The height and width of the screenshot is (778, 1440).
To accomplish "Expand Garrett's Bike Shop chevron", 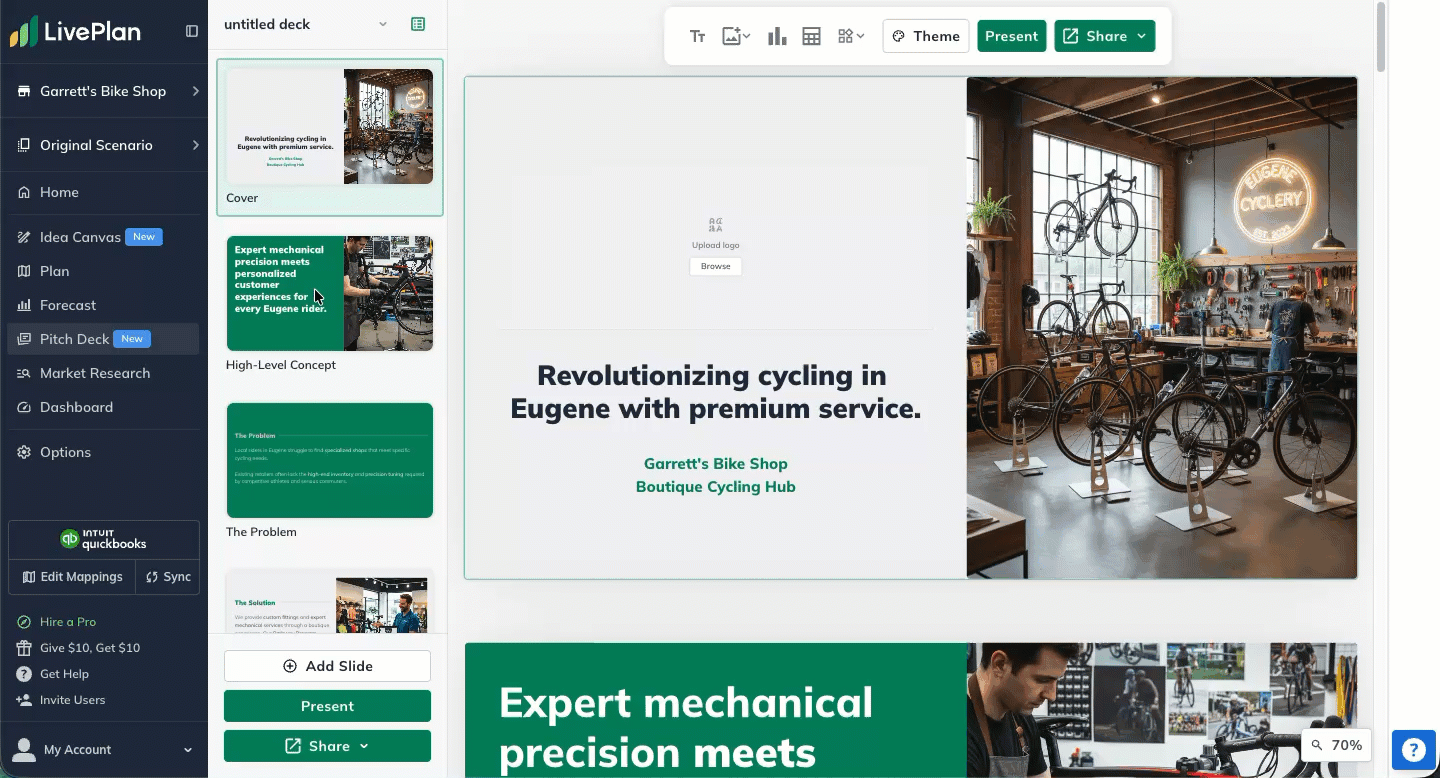I will click(195, 91).
